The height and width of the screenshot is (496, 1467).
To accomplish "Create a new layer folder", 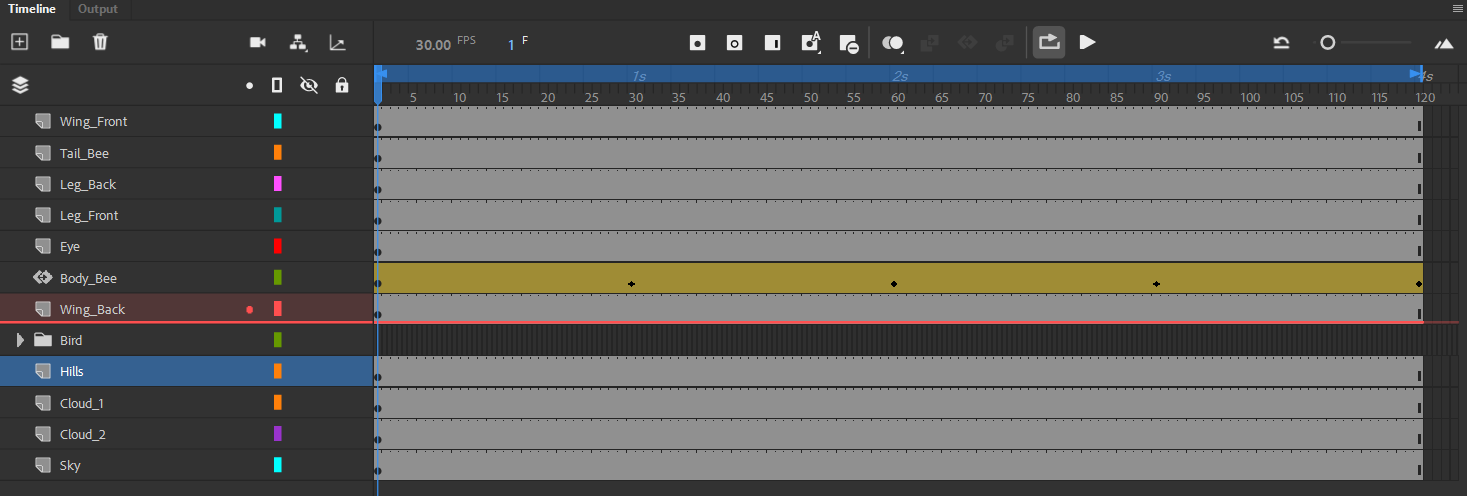I will pyautogui.click(x=60, y=42).
